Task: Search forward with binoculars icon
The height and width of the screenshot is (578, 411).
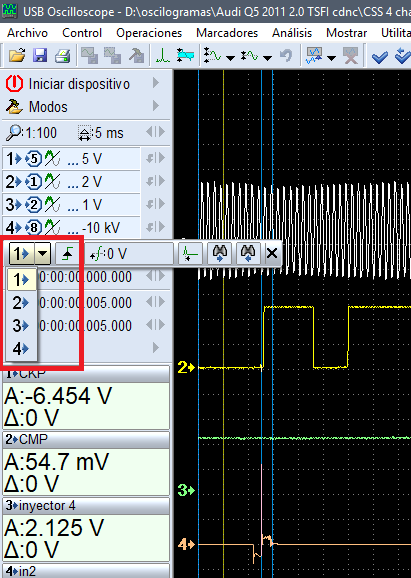Action: (x=220, y=254)
